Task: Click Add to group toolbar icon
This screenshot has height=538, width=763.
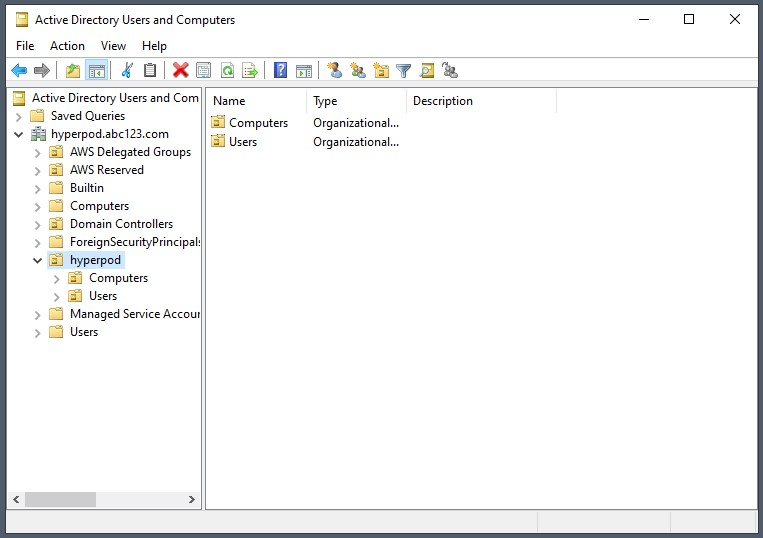Action: (x=450, y=71)
